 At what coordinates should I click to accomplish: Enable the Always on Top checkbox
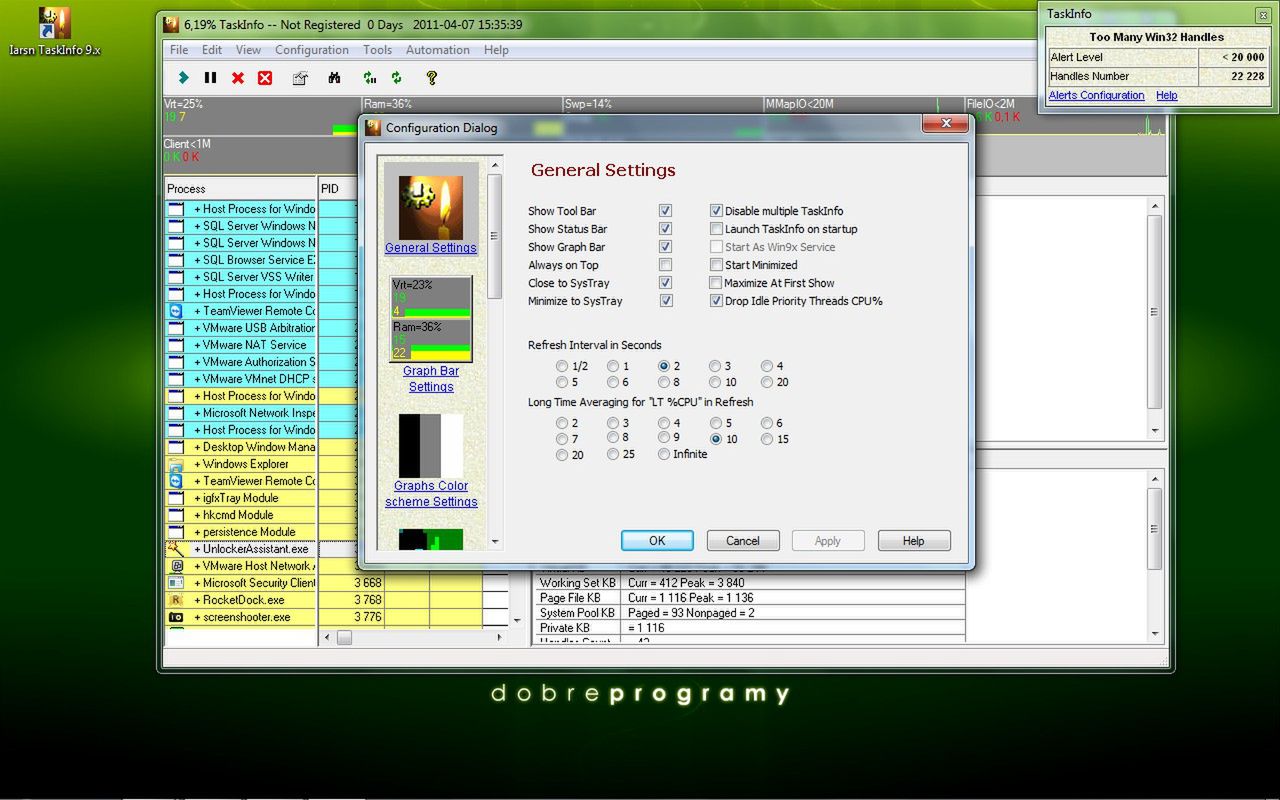click(665, 265)
